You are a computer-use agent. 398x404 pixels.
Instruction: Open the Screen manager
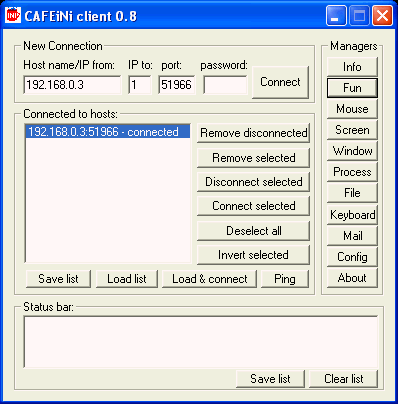(352, 130)
